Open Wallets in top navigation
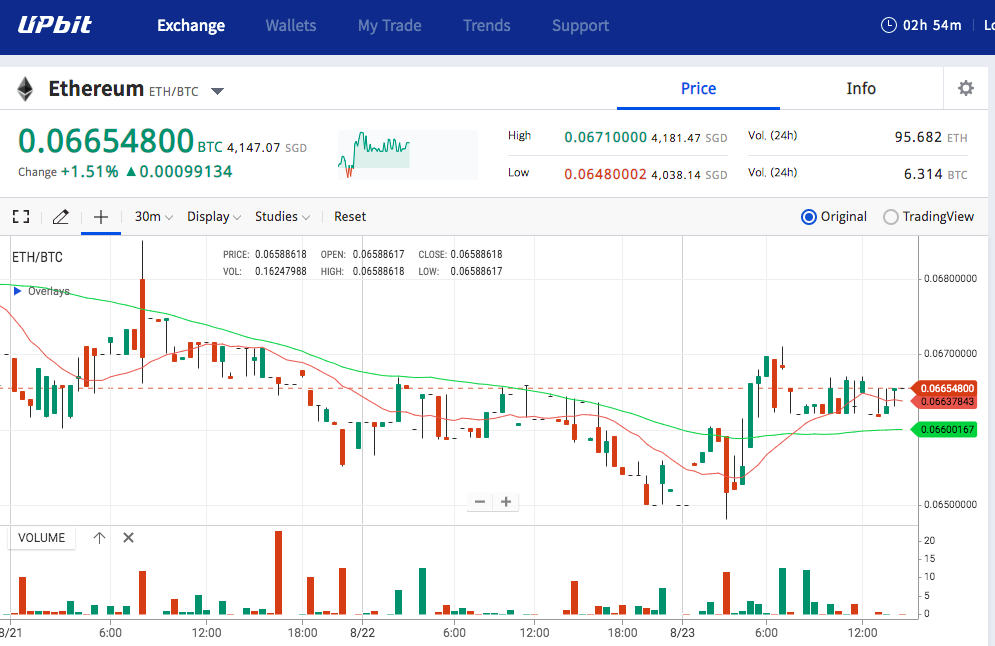The height and width of the screenshot is (646, 995). point(291,25)
